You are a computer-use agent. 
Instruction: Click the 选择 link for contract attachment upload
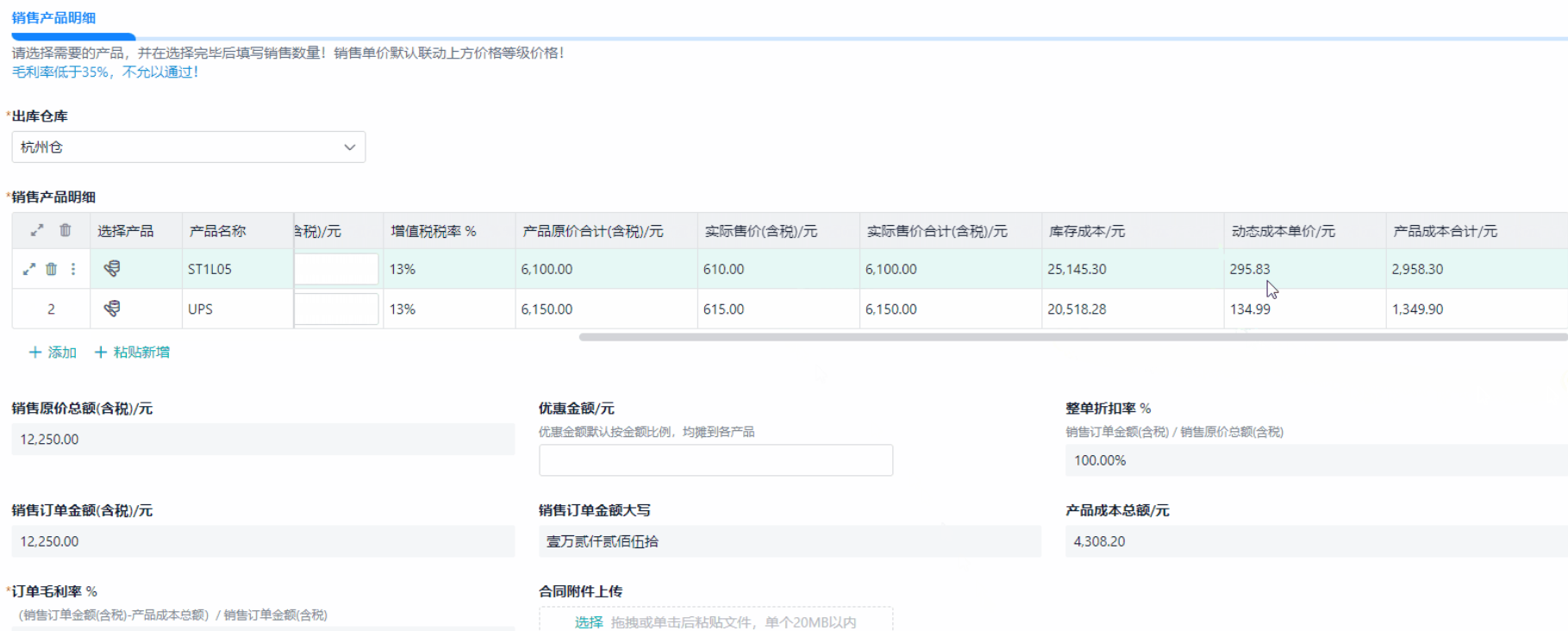(x=589, y=622)
